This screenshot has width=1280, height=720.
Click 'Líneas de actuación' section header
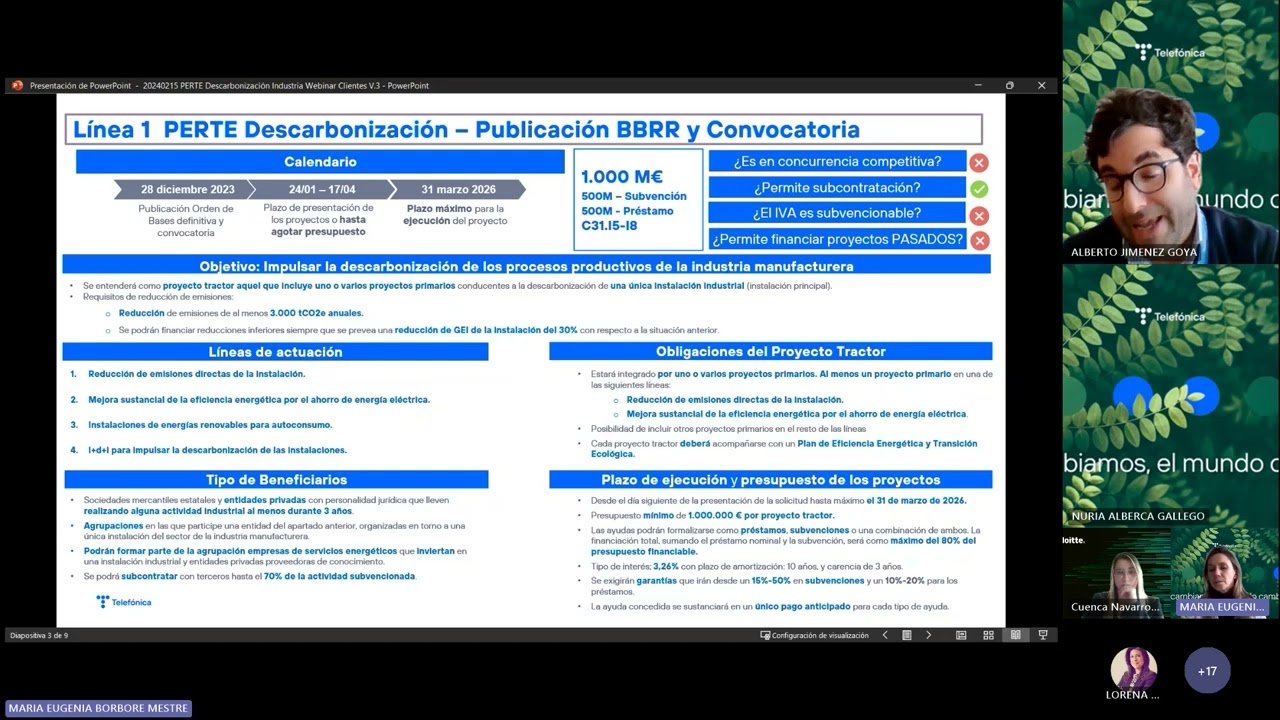pos(275,352)
